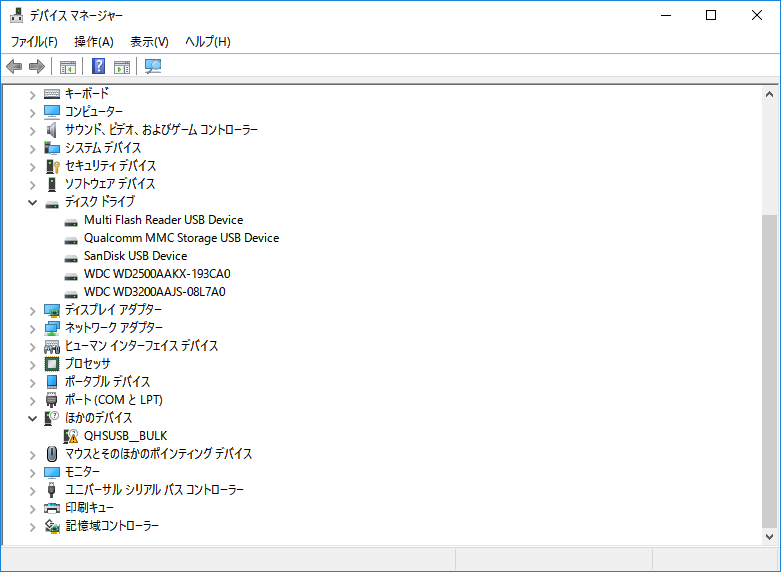Open the 表示(V) menu
Image resolution: width=781 pixels, height=572 pixels.
pyautogui.click(x=149, y=41)
